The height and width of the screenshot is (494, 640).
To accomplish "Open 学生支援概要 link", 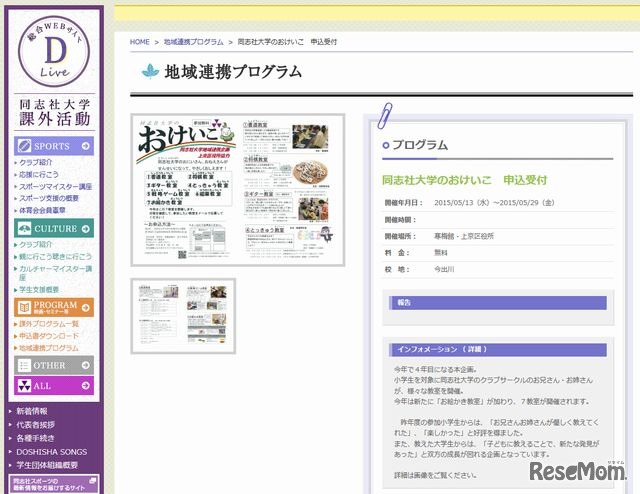I will click(39, 289).
